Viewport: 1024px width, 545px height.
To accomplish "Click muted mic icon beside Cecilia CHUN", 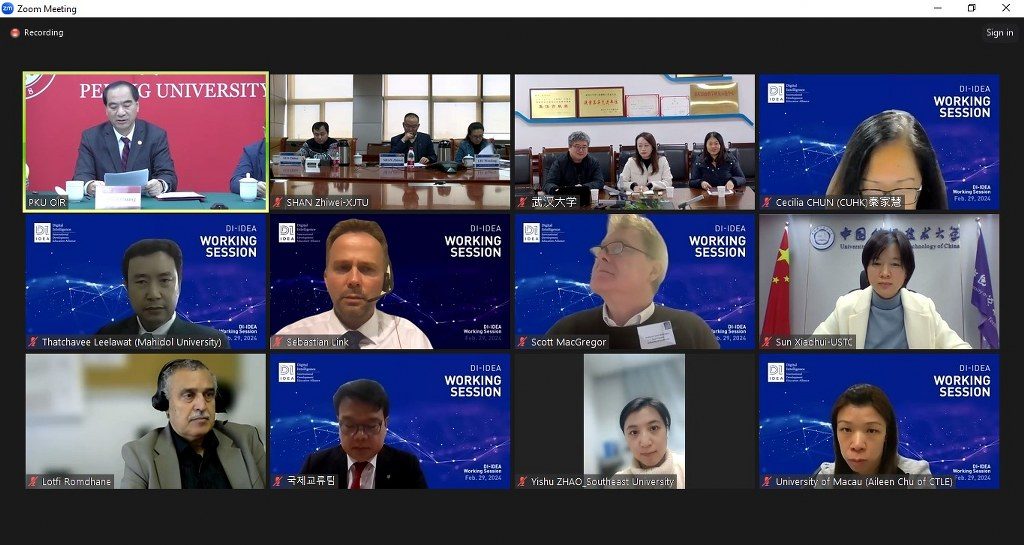I will tap(767, 202).
